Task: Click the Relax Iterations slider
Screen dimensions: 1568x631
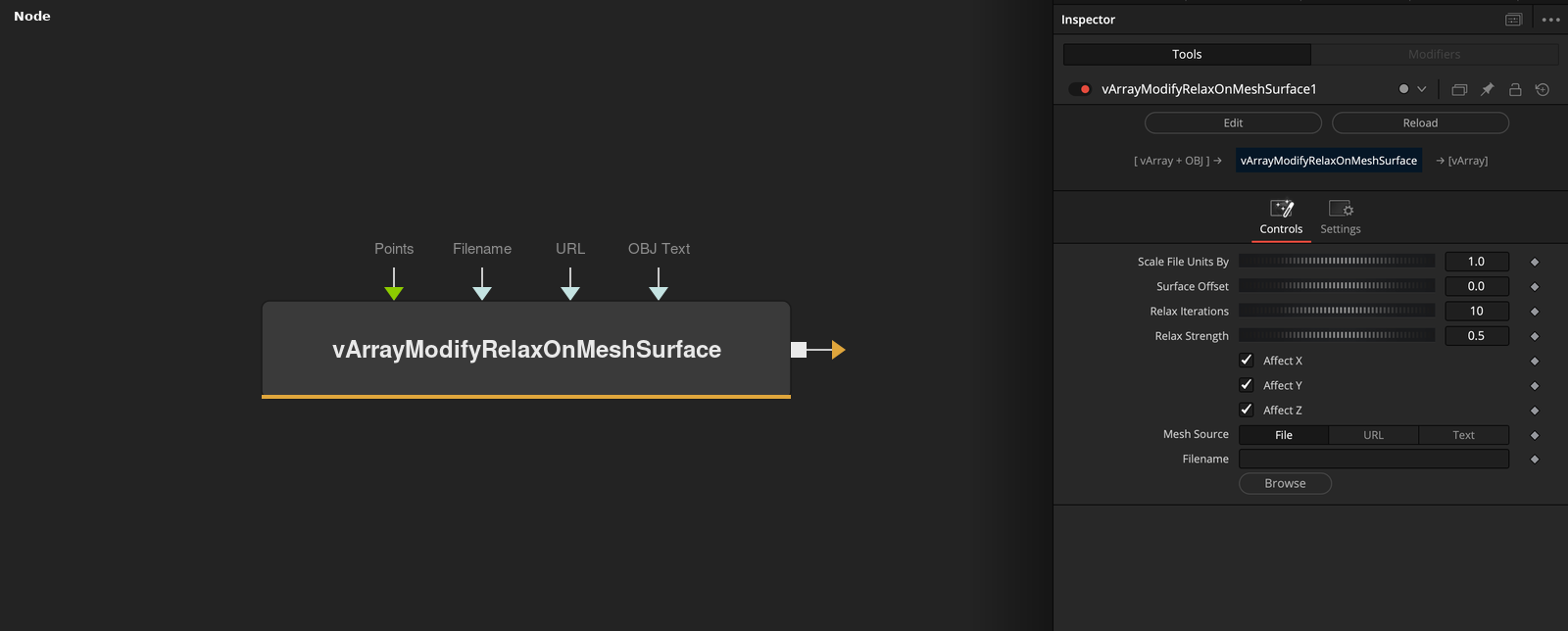Action: [1337, 310]
